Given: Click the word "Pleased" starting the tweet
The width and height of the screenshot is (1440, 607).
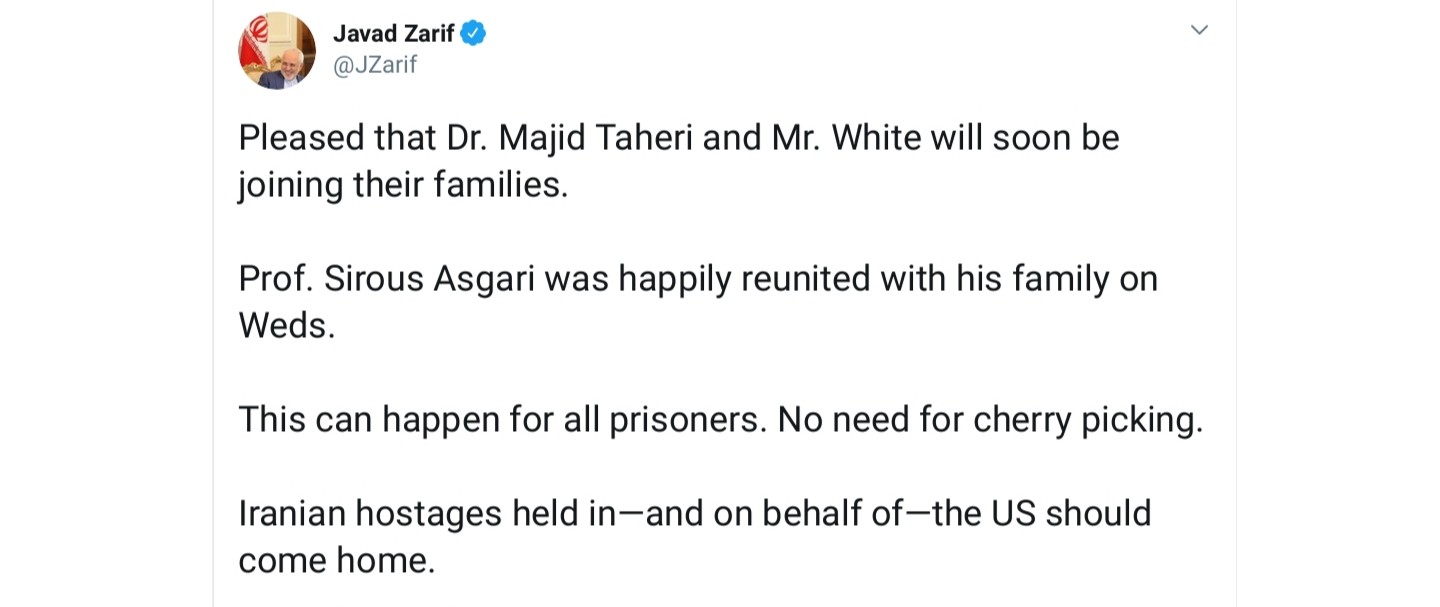Looking at the screenshot, I should (x=301, y=138).
